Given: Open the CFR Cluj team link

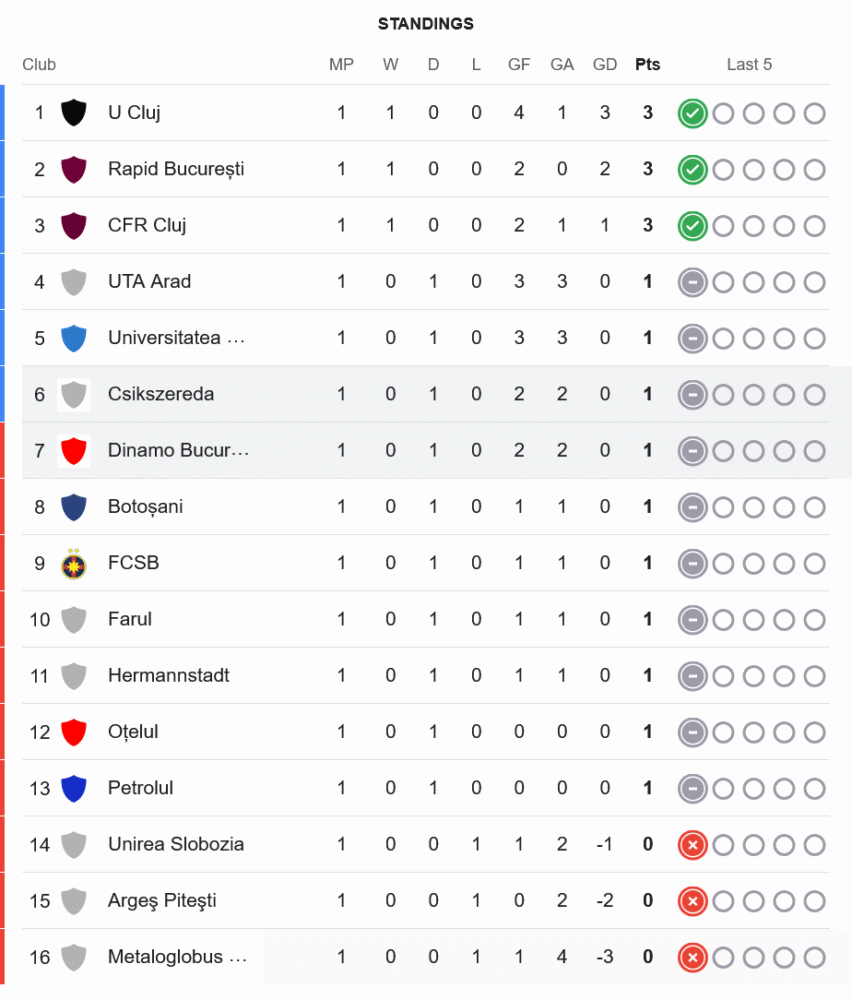Looking at the screenshot, I should (x=147, y=225).
